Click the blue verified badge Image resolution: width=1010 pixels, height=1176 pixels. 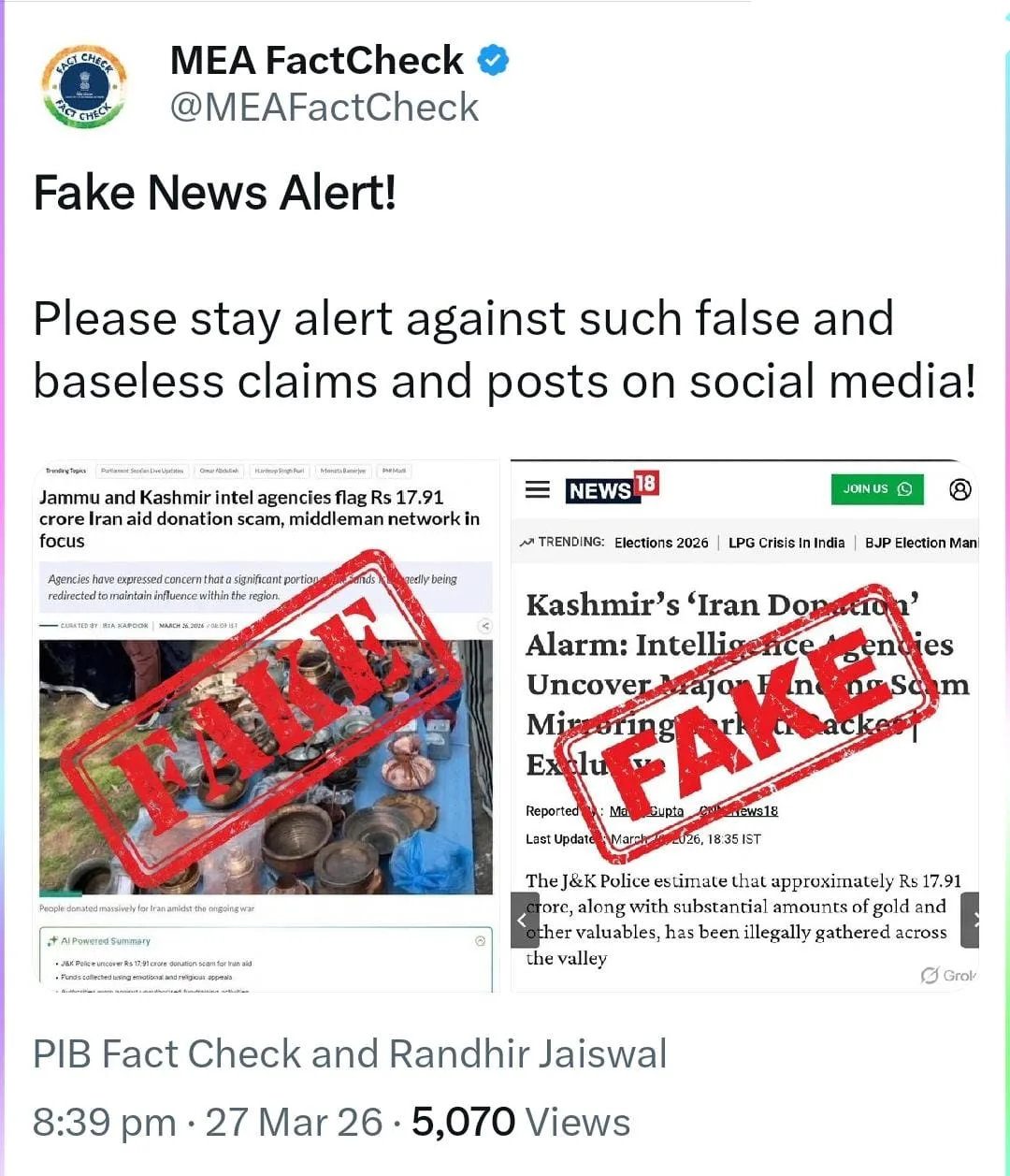coord(493,61)
